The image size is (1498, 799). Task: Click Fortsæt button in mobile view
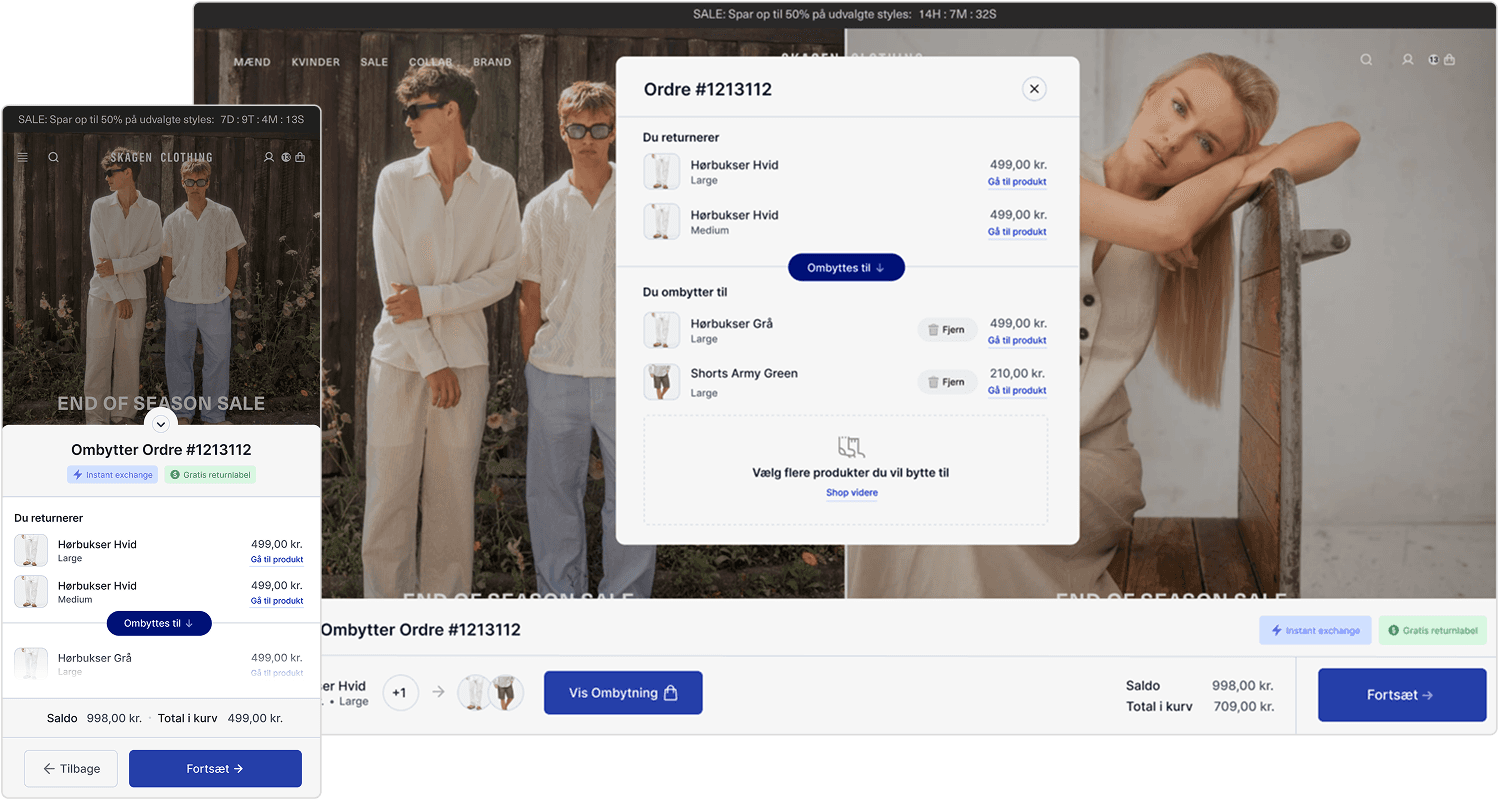(x=215, y=769)
